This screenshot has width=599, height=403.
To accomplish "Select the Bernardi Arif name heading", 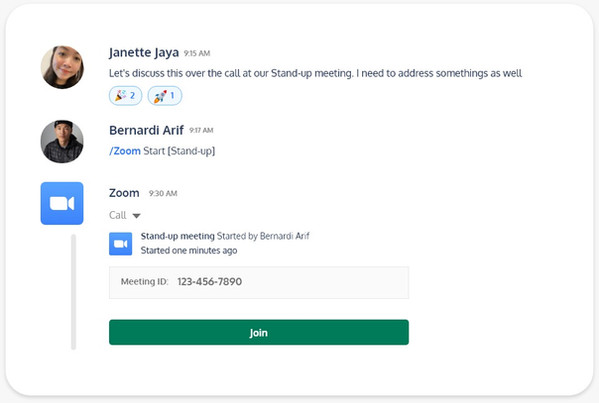I will (x=146, y=130).
